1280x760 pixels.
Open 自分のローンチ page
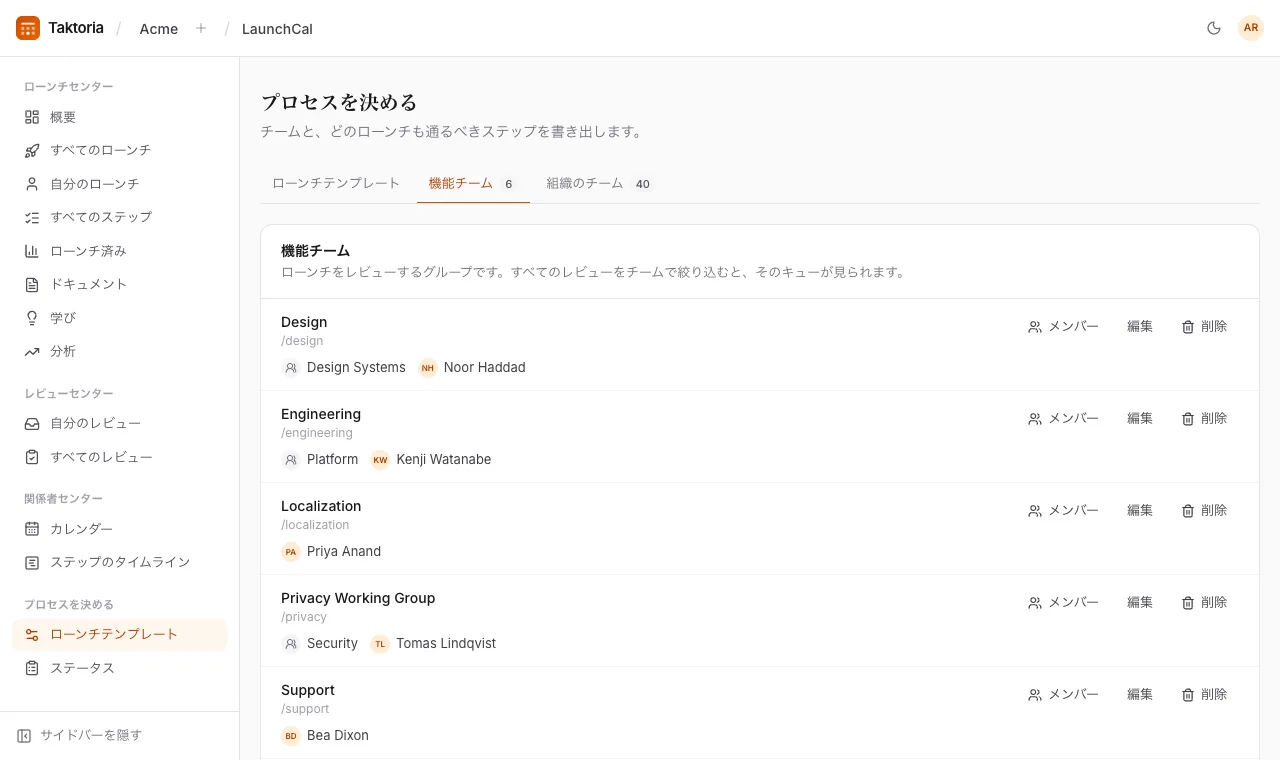point(120,184)
